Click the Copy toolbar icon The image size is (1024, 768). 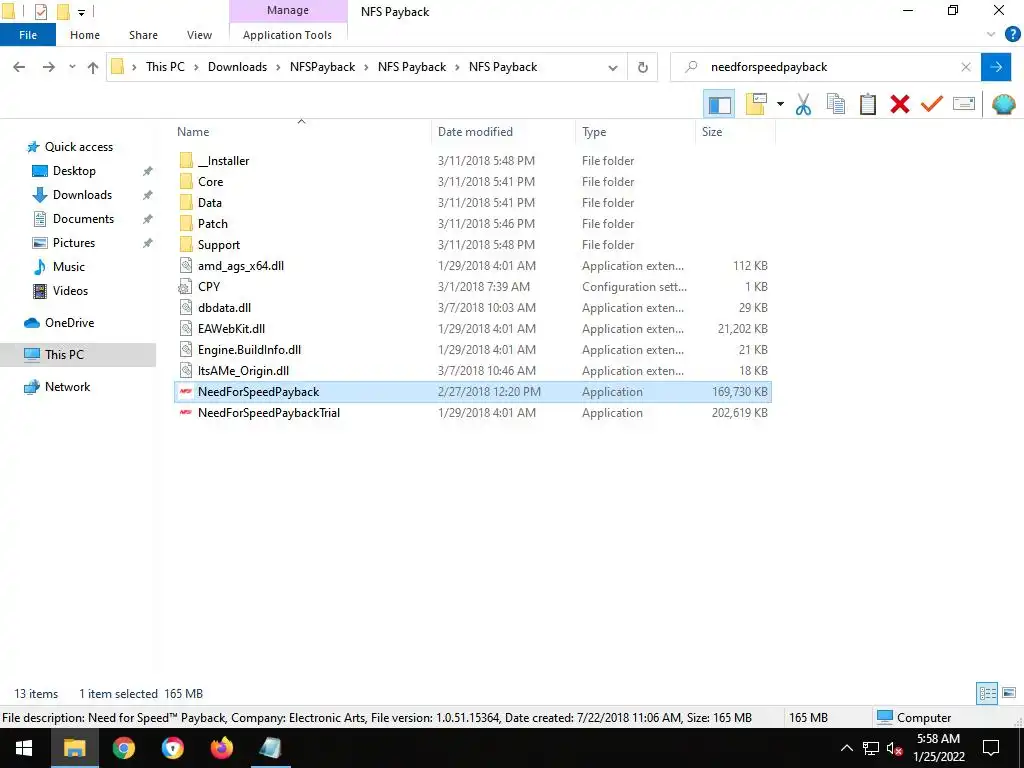835,104
